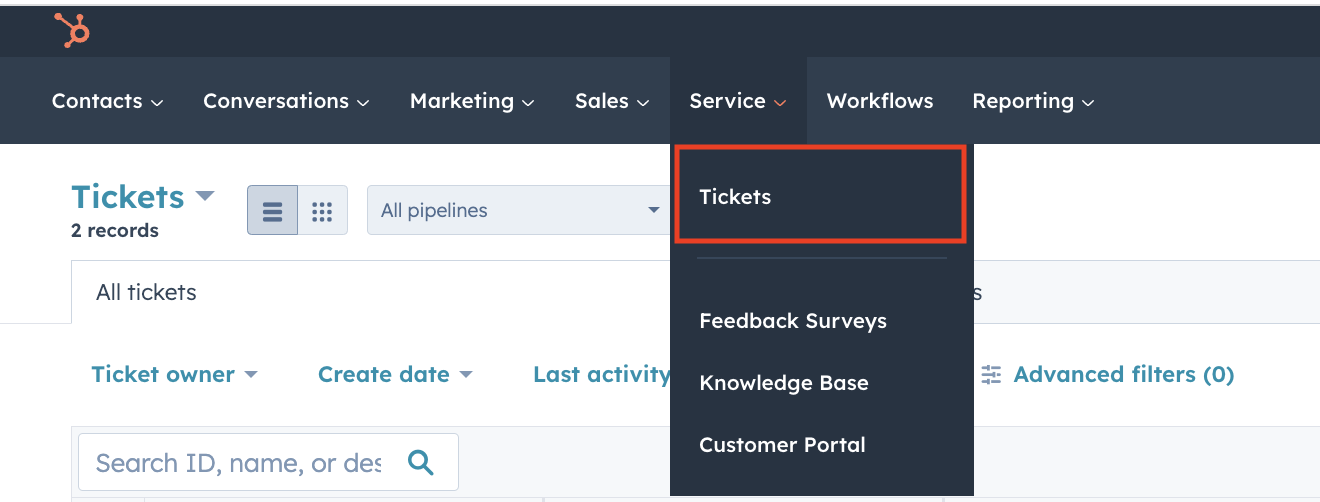Open Knowledge Base from Service menu
The width and height of the screenshot is (1320, 502).
(784, 383)
